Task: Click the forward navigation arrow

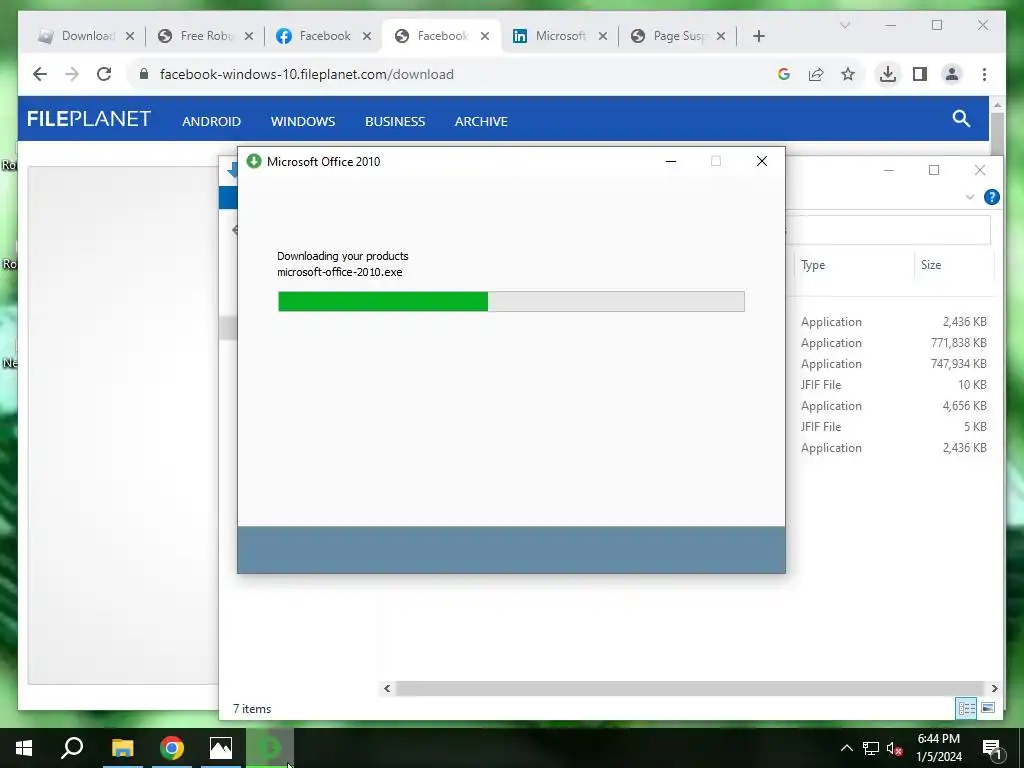Action: pyautogui.click(x=72, y=74)
